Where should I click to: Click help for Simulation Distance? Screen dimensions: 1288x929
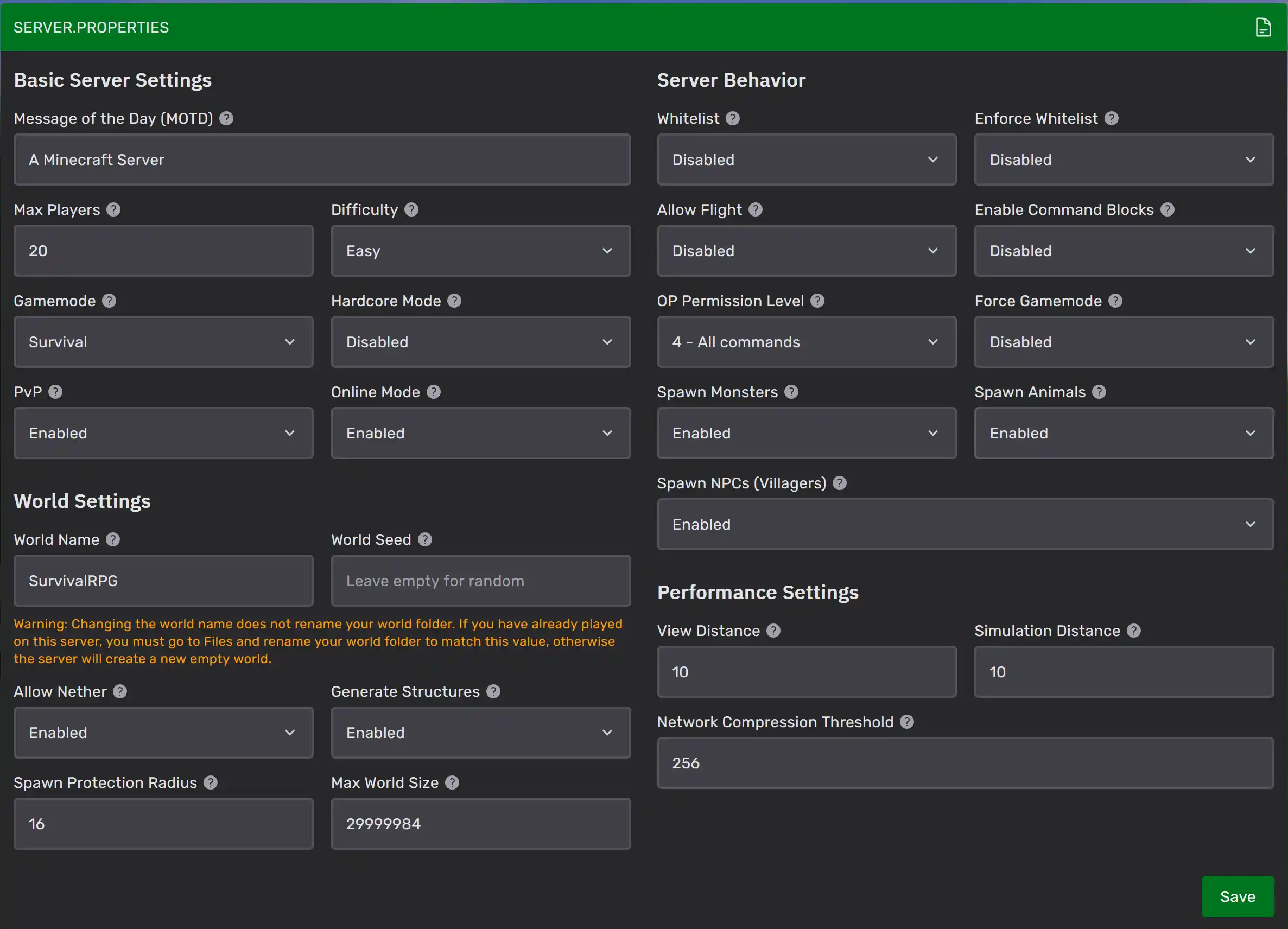pyautogui.click(x=1134, y=631)
